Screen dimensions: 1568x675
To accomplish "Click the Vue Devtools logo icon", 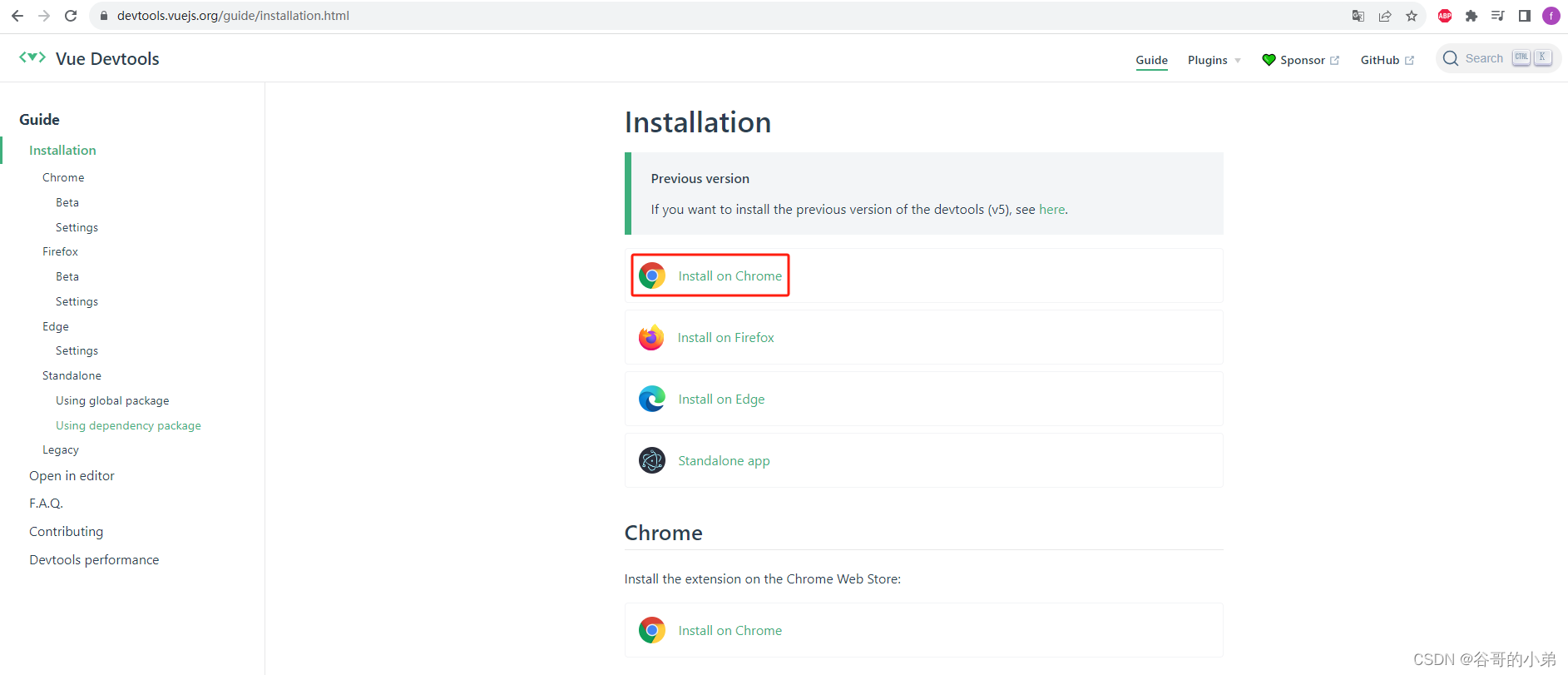I will click(32, 57).
